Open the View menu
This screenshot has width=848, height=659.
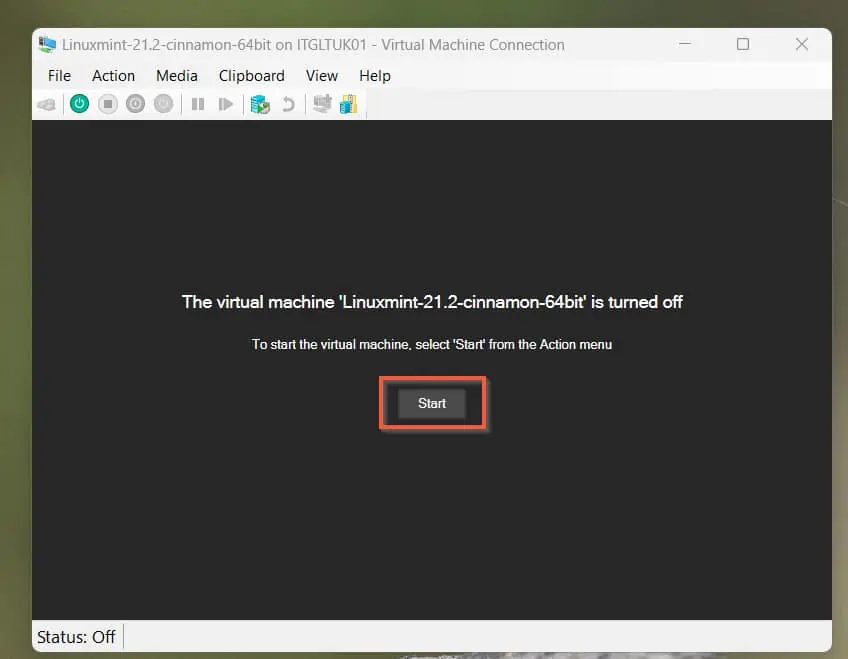[322, 76]
